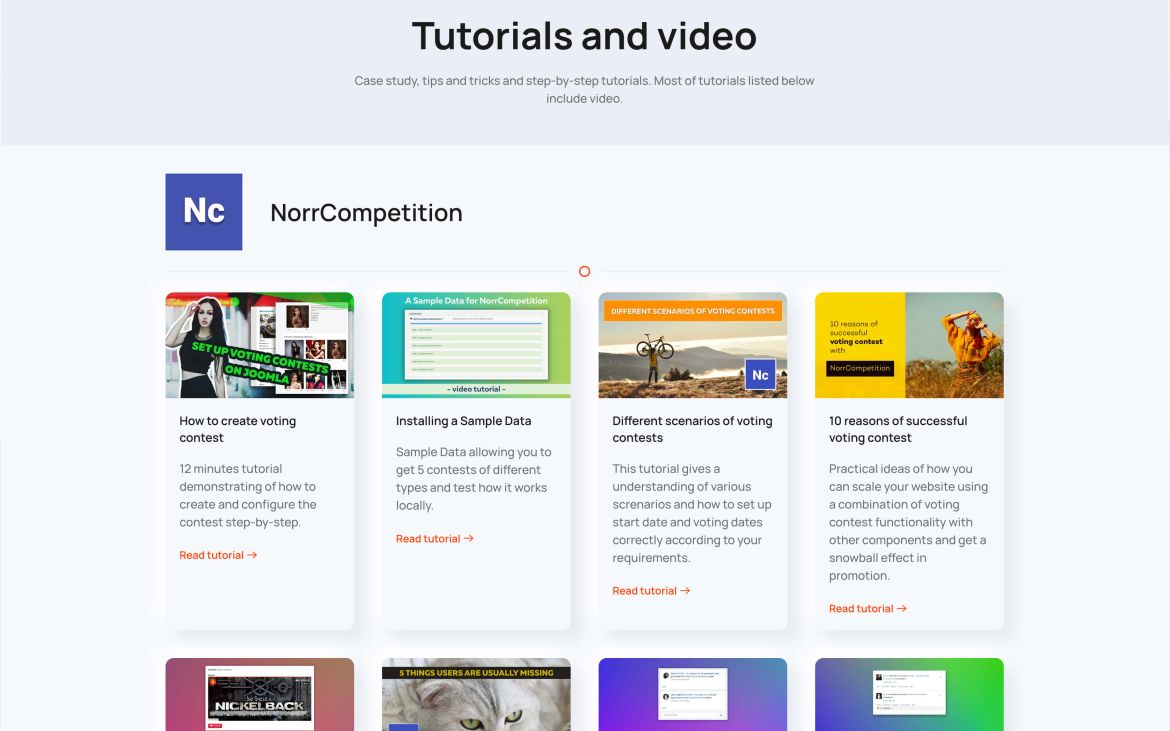This screenshot has height=731, width=1170.
Task: Read tutorial for Installing a Sample Data
Action: [434, 539]
